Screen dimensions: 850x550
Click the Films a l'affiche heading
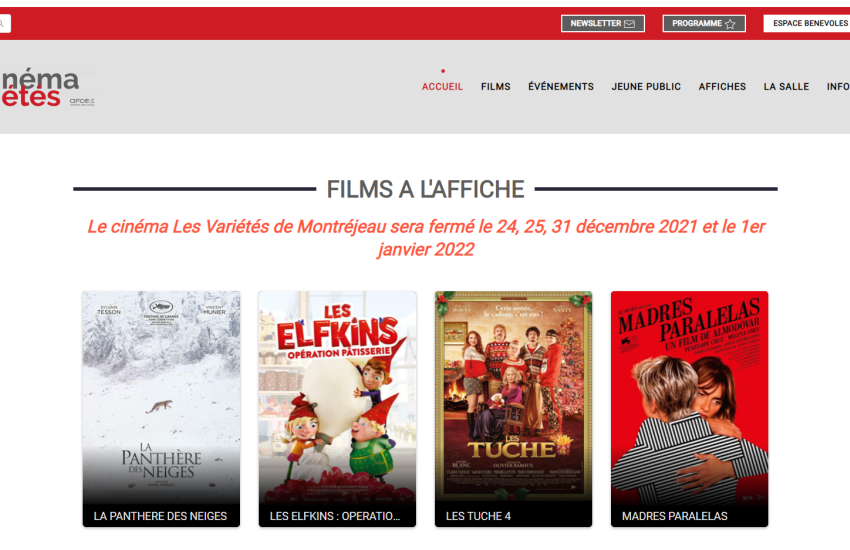coord(426,190)
